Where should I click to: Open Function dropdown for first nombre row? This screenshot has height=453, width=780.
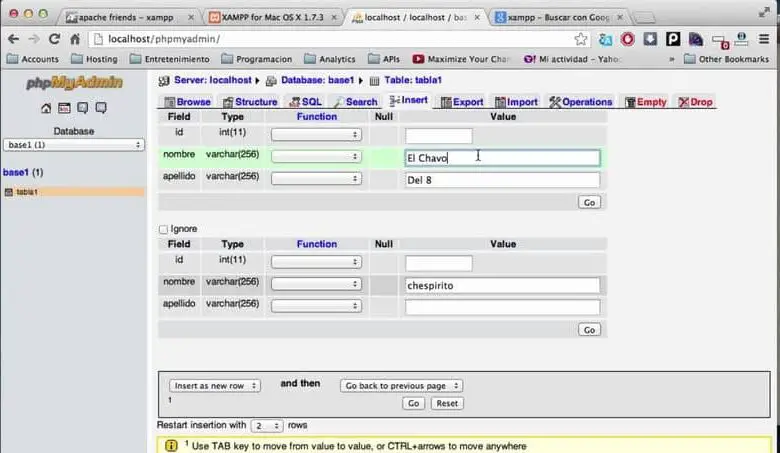pyautogui.click(x=316, y=157)
